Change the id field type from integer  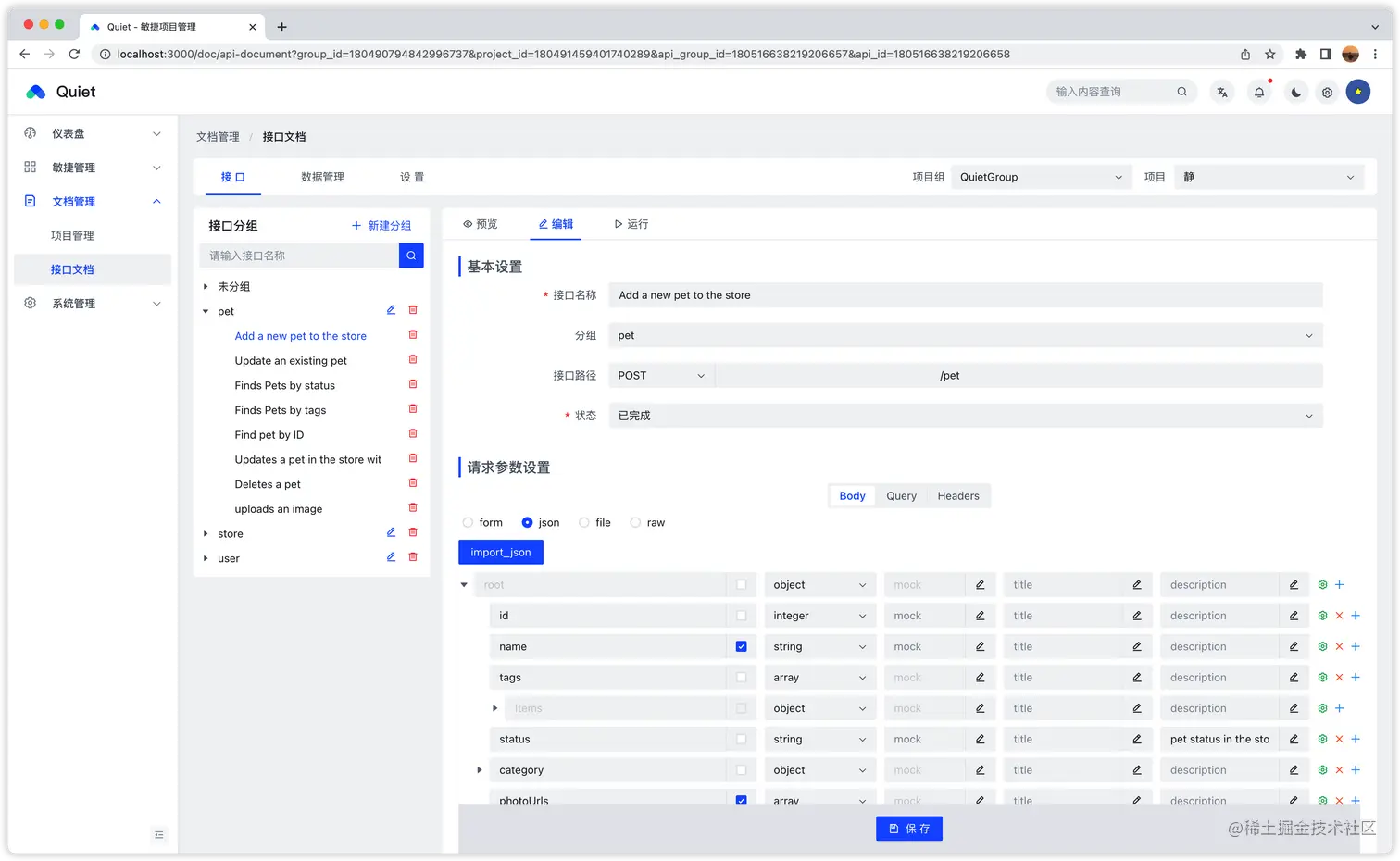pyautogui.click(x=819, y=616)
